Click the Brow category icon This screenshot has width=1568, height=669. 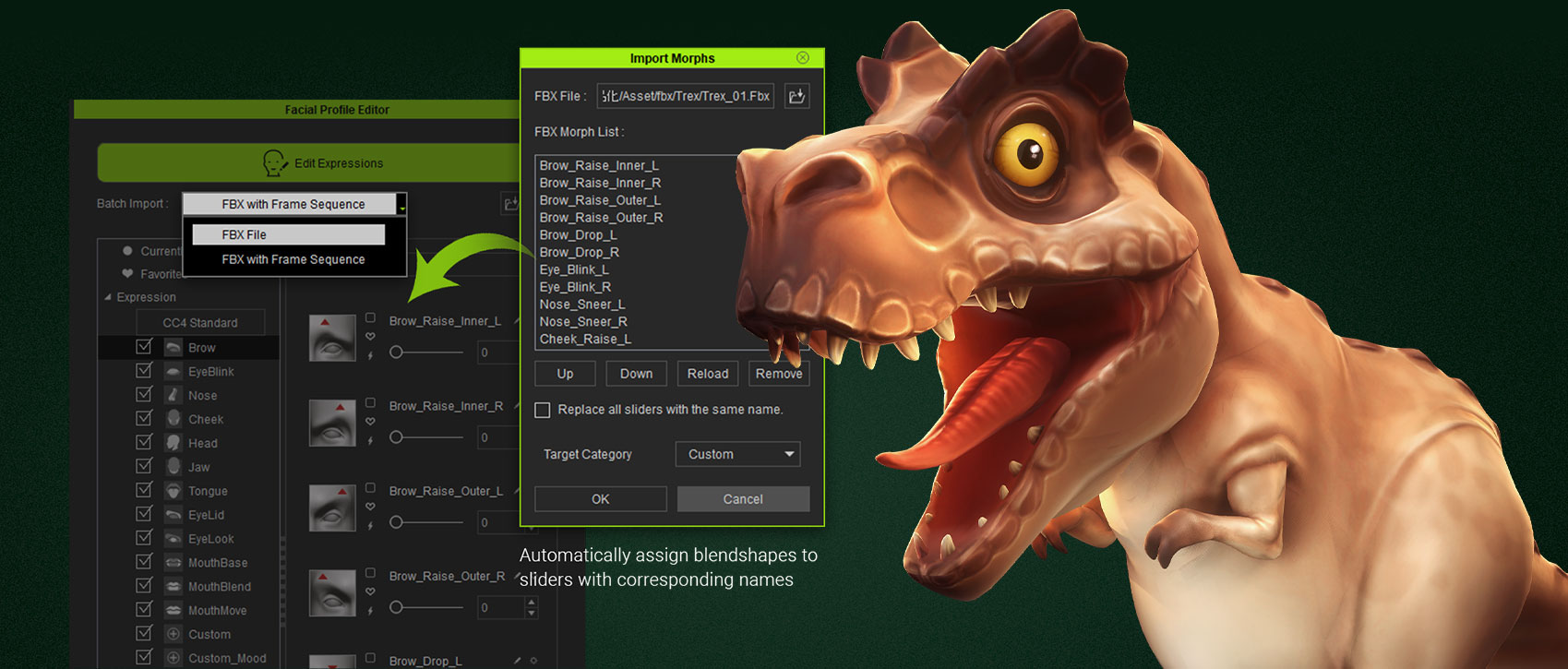click(x=173, y=348)
